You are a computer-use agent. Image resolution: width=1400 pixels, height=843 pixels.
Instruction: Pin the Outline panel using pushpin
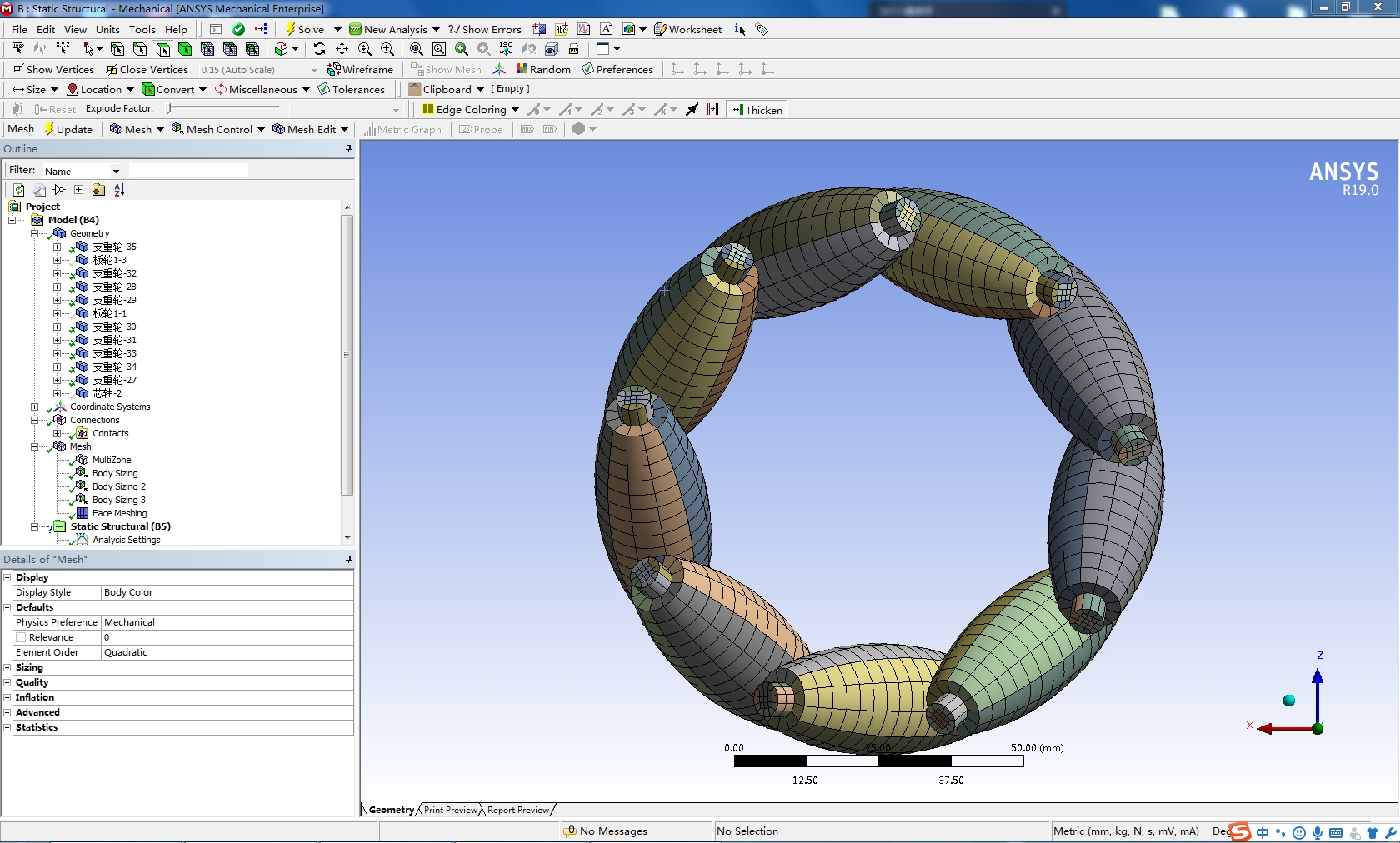click(x=348, y=148)
